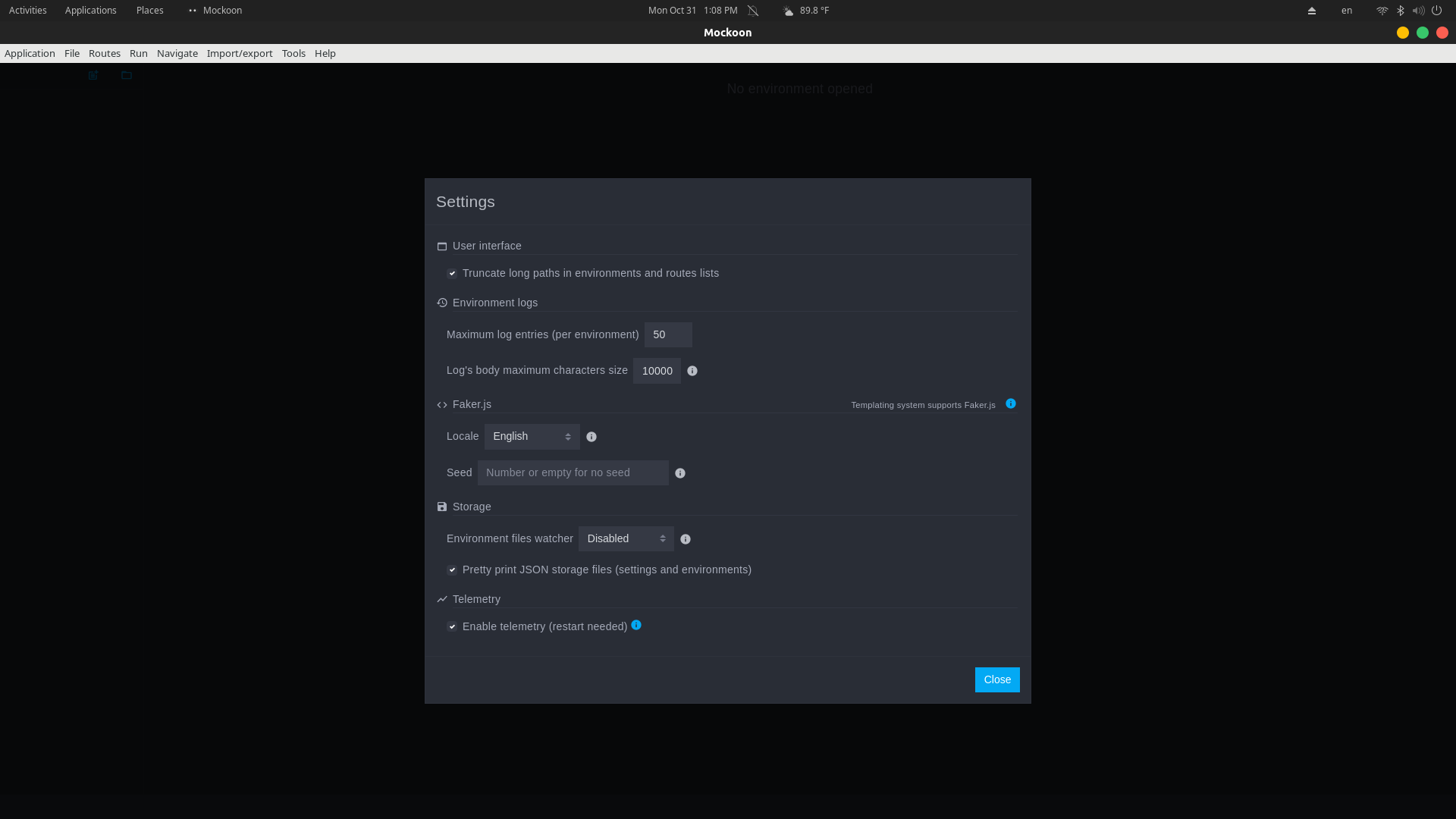Click the info icon next to Seed field
Image resolution: width=1456 pixels, height=819 pixels.
[679, 472]
